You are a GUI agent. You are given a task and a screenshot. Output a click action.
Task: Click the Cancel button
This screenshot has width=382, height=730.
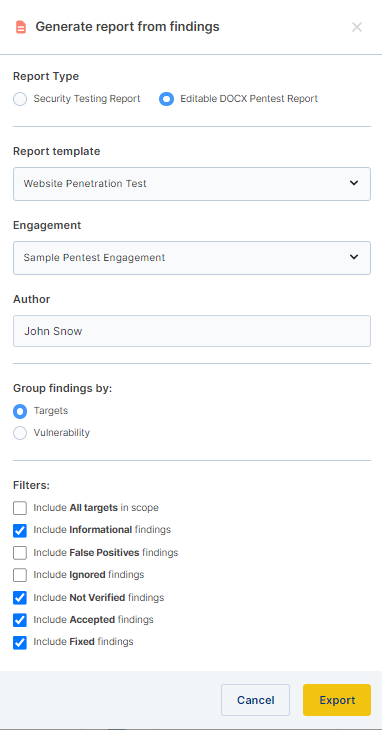255,700
